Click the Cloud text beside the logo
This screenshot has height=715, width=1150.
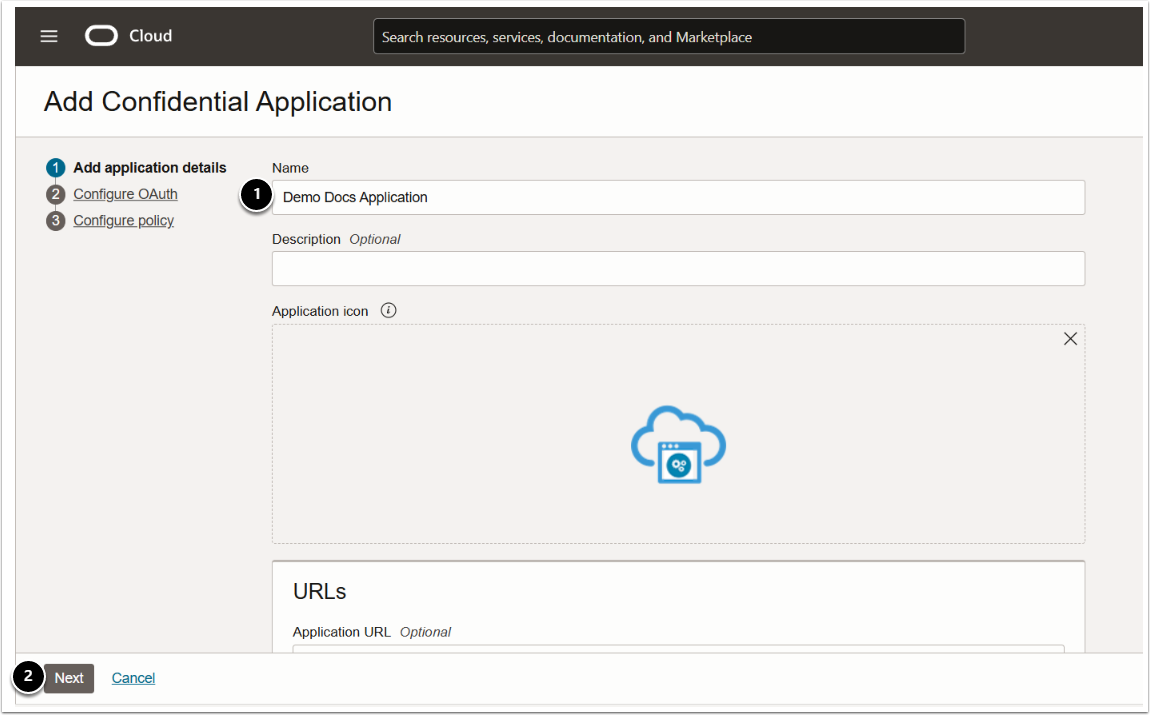coord(150,36)
